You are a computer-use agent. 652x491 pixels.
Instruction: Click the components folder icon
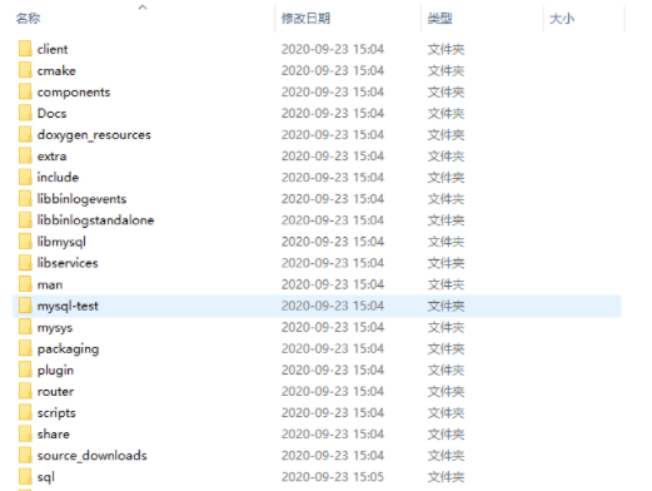(25, 91)
